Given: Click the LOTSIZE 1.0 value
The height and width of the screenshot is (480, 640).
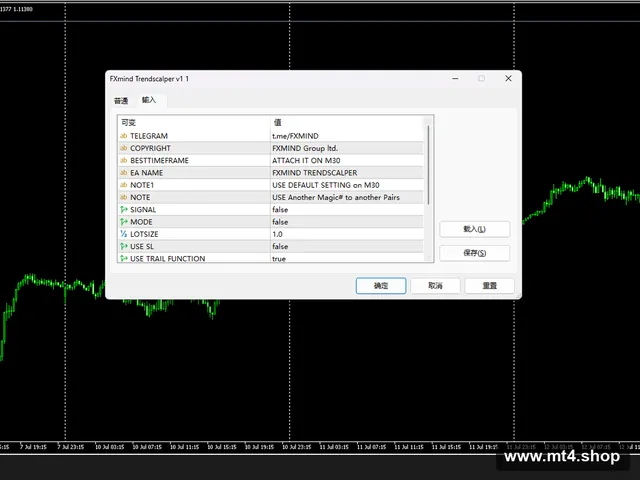Looking at the screenshot, I should [x=347, y=234].
